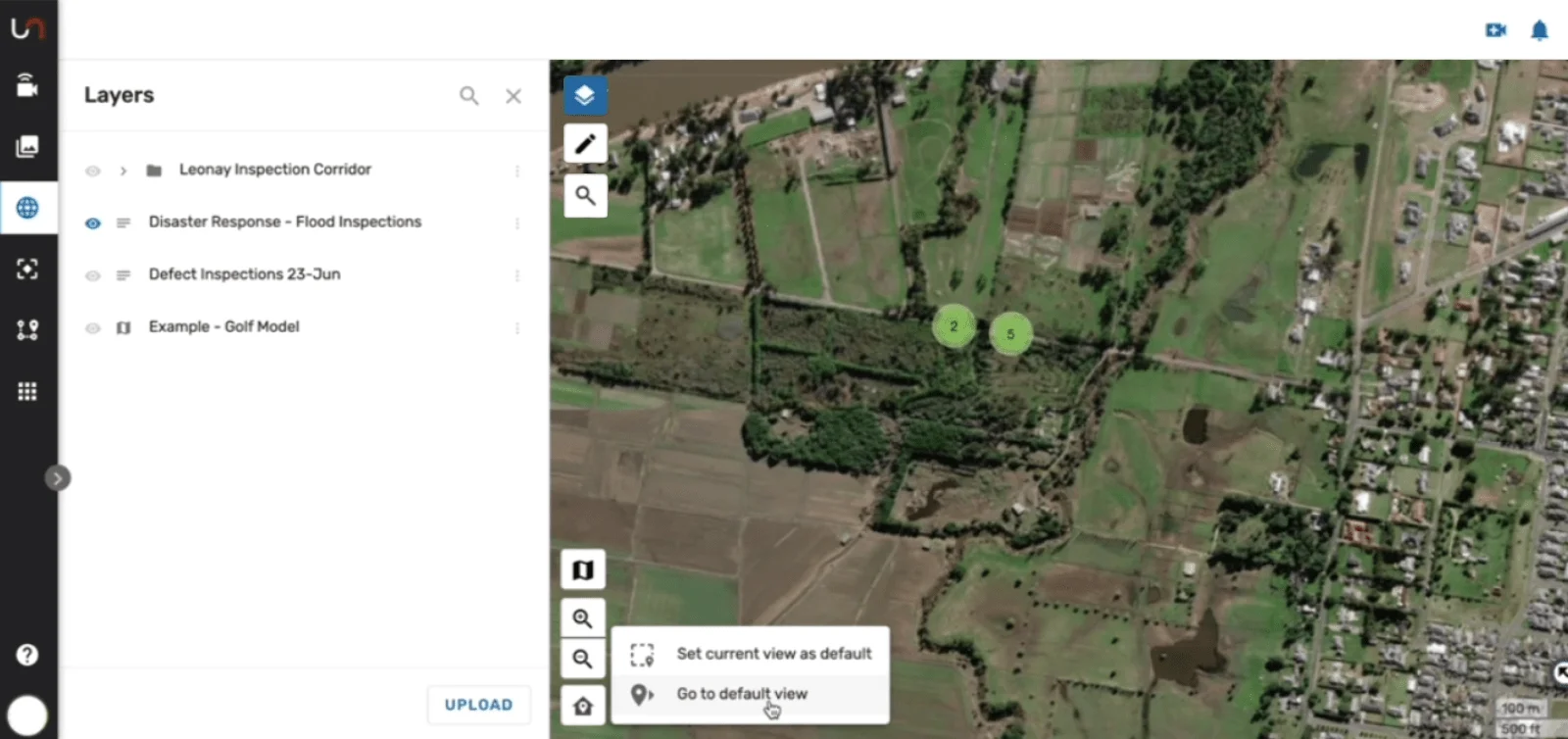Click the UPLOAD button
This screenshot has width=1568, height=739.
tap(478, 705)
